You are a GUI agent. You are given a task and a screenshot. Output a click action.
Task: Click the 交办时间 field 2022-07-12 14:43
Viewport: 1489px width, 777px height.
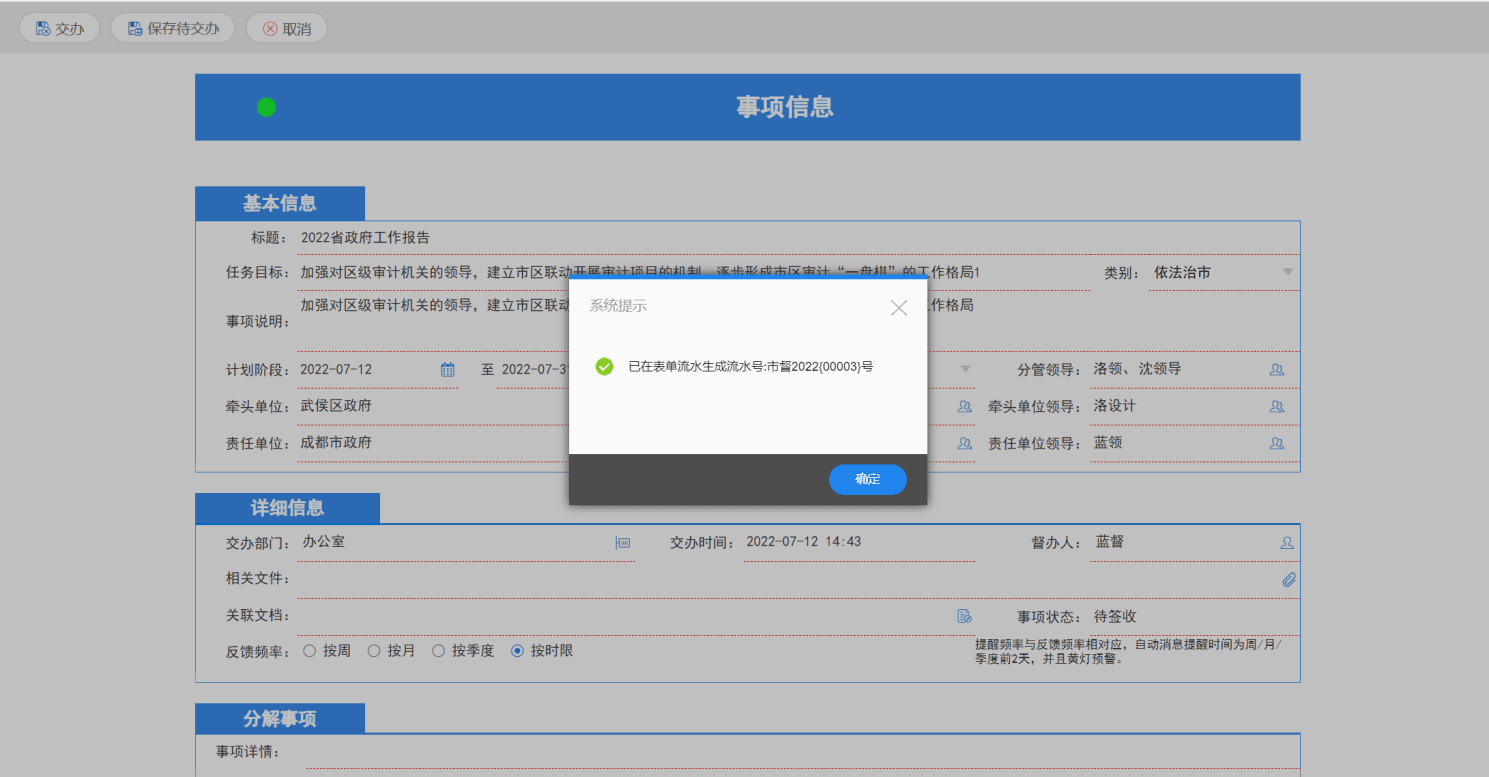pyautogui.click(x=859, y=543)
